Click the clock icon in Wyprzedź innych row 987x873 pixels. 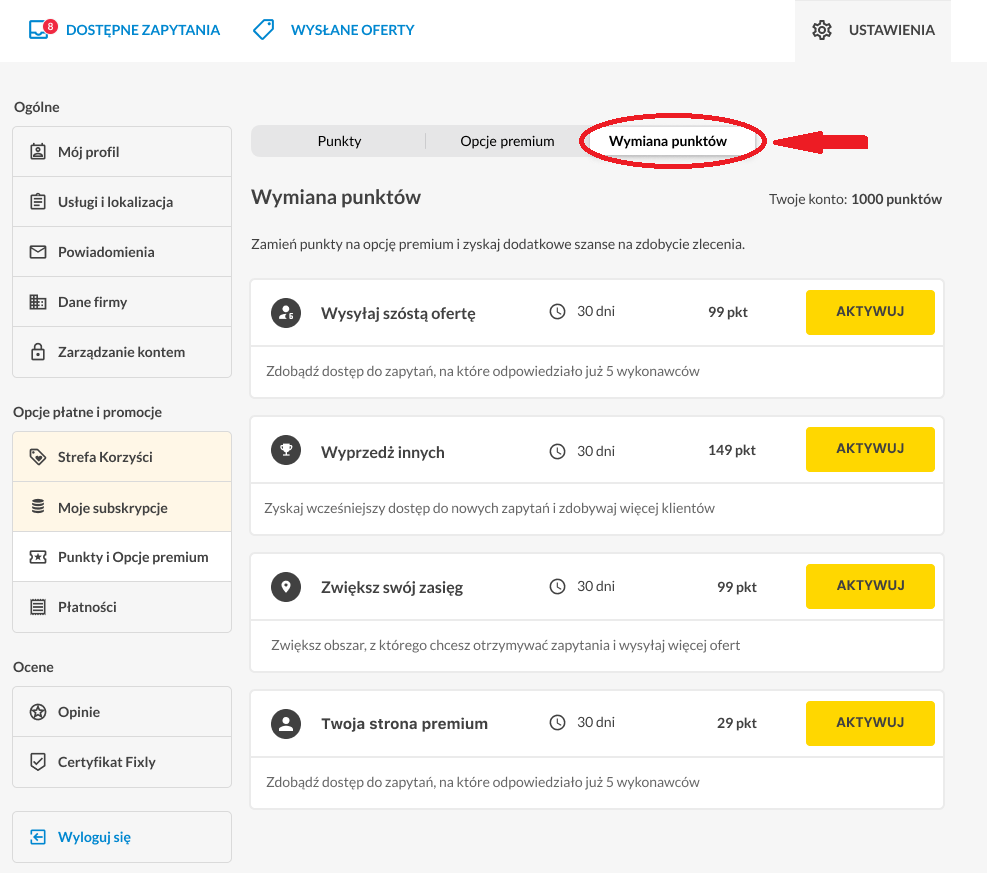[557, 451]
